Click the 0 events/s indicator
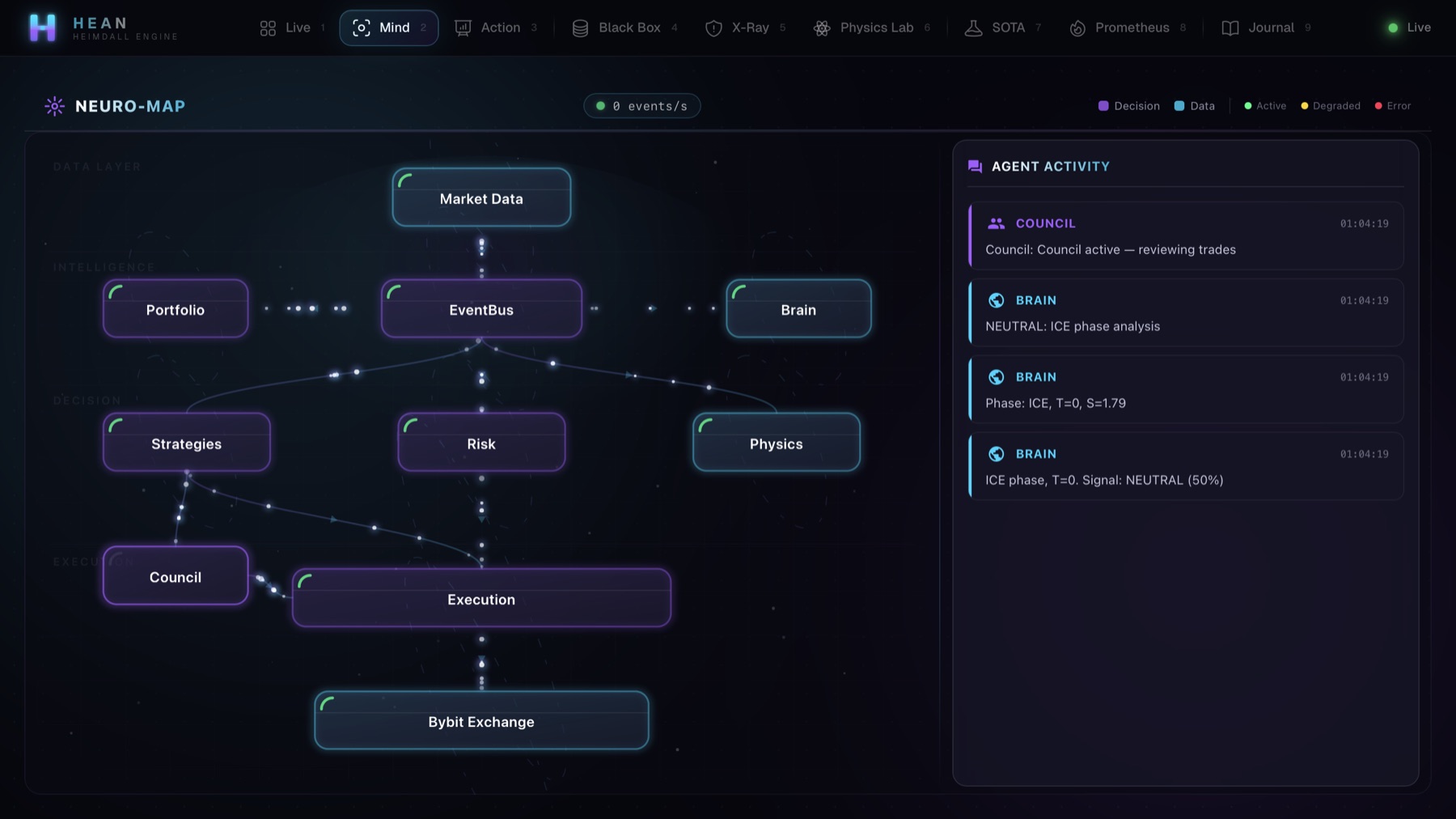 click(x=642, y=106)
